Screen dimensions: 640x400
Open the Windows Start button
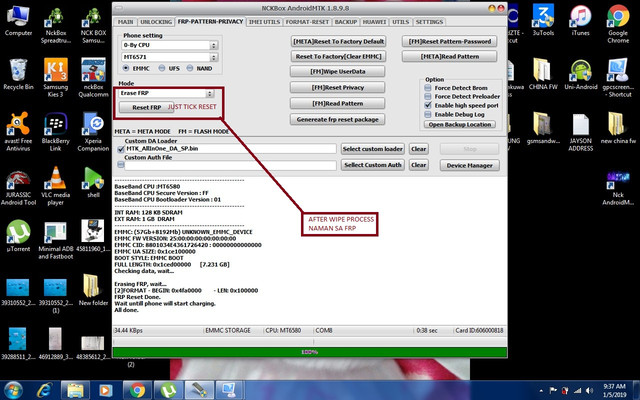coord(13,391)
